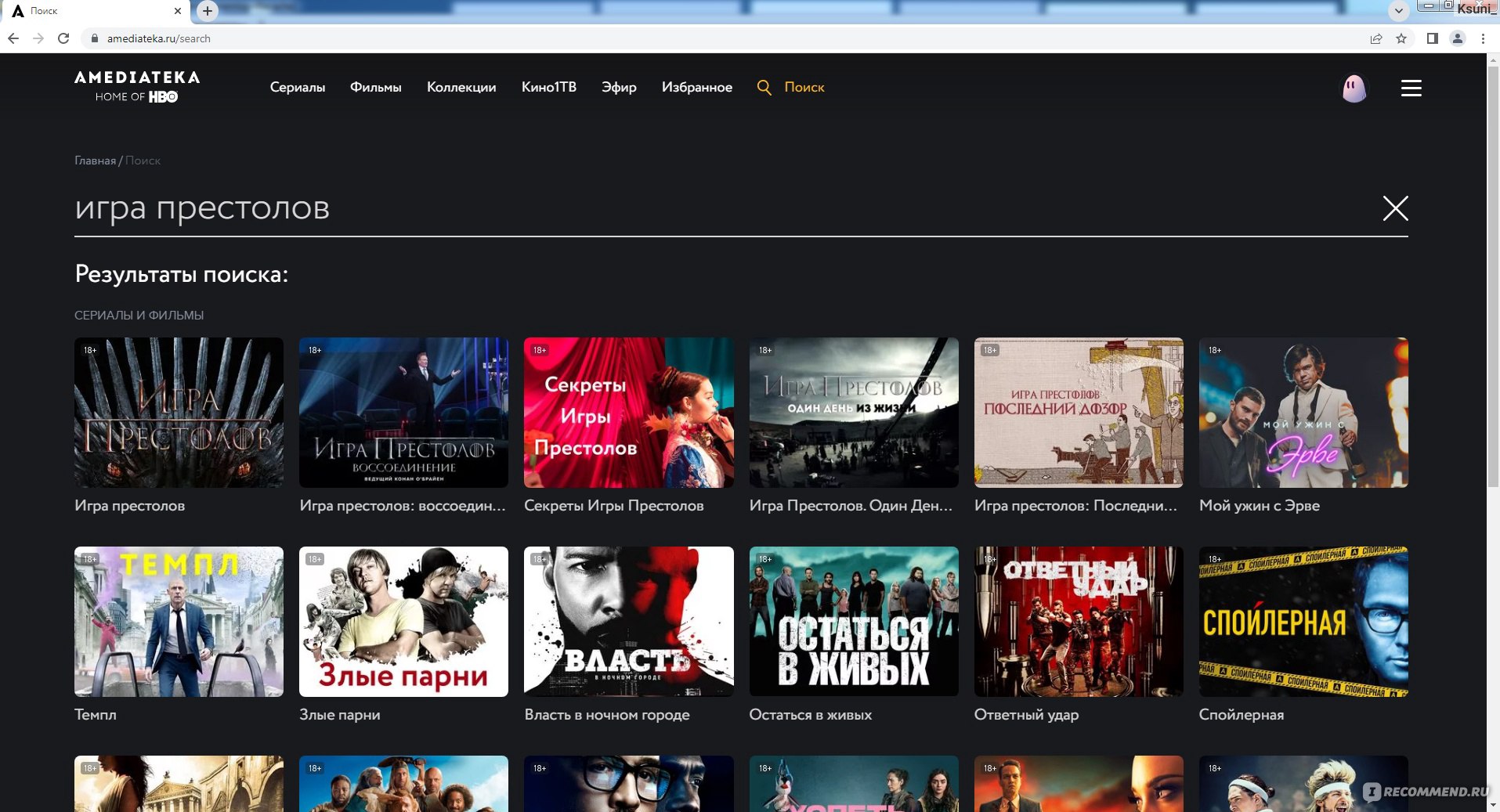
Task: Open the Фильмы section
Action: click(376, 87)
